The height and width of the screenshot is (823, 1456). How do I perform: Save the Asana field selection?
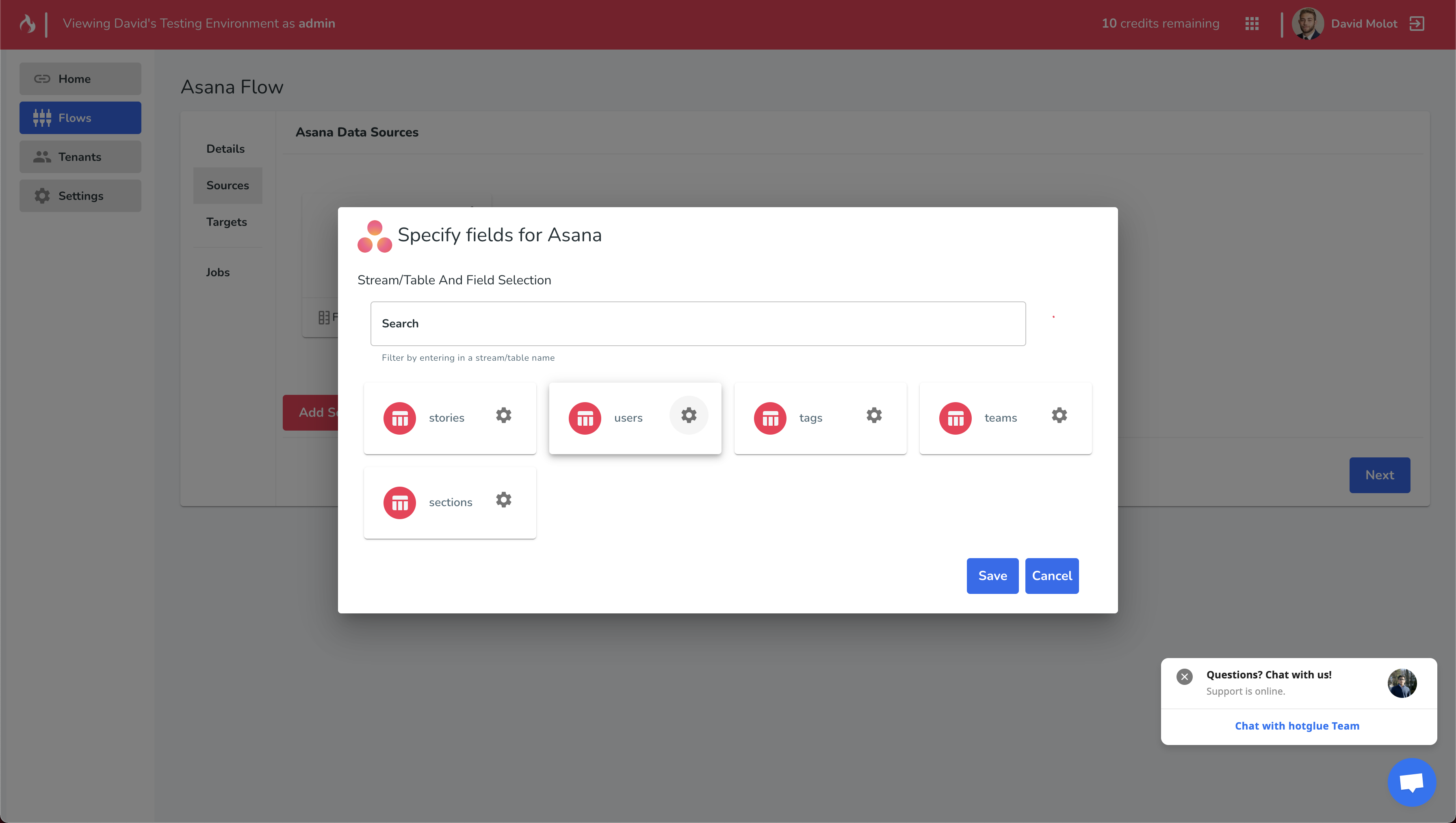tap(992, 576)
